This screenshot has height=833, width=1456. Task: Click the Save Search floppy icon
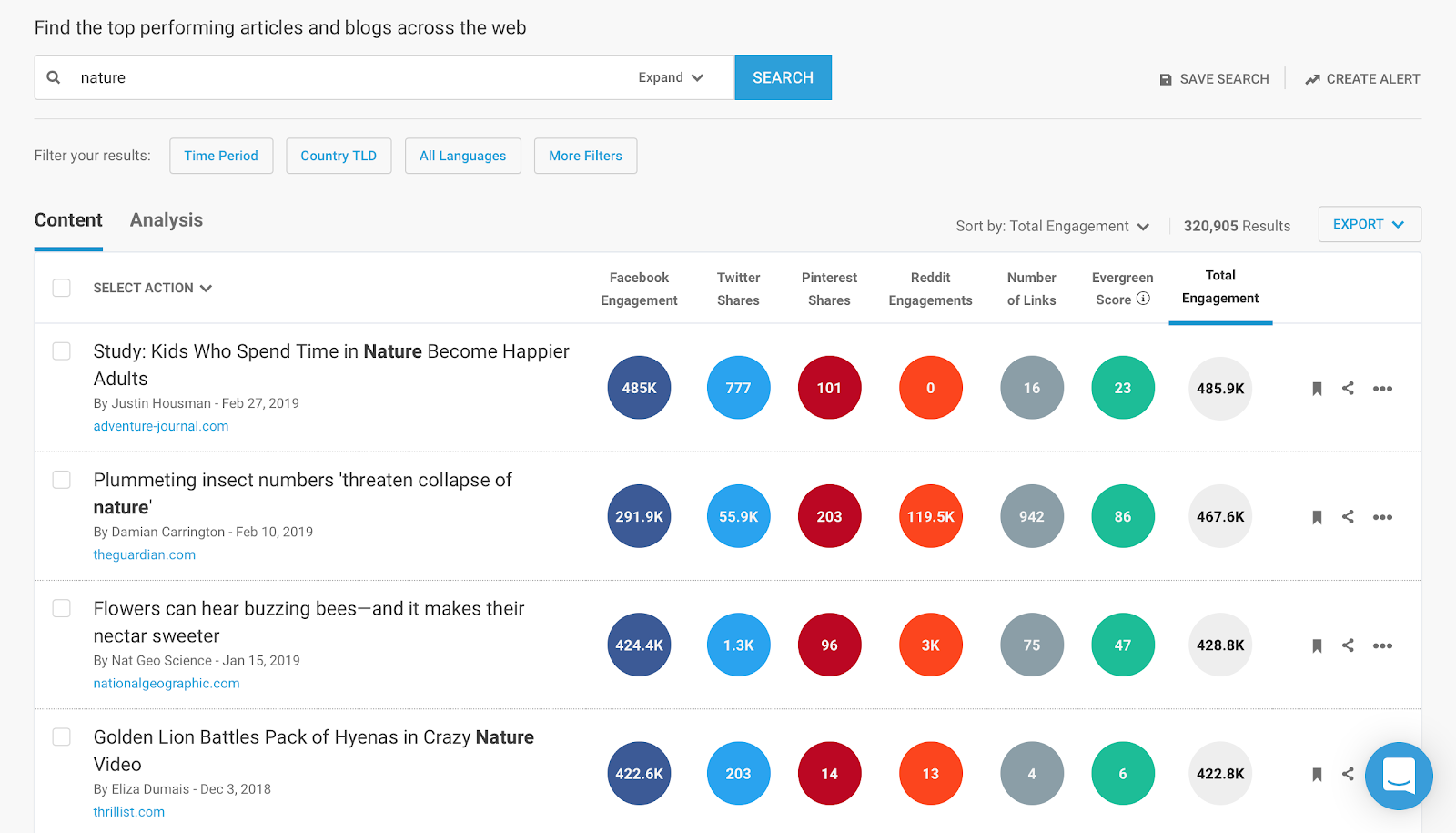1166,79
